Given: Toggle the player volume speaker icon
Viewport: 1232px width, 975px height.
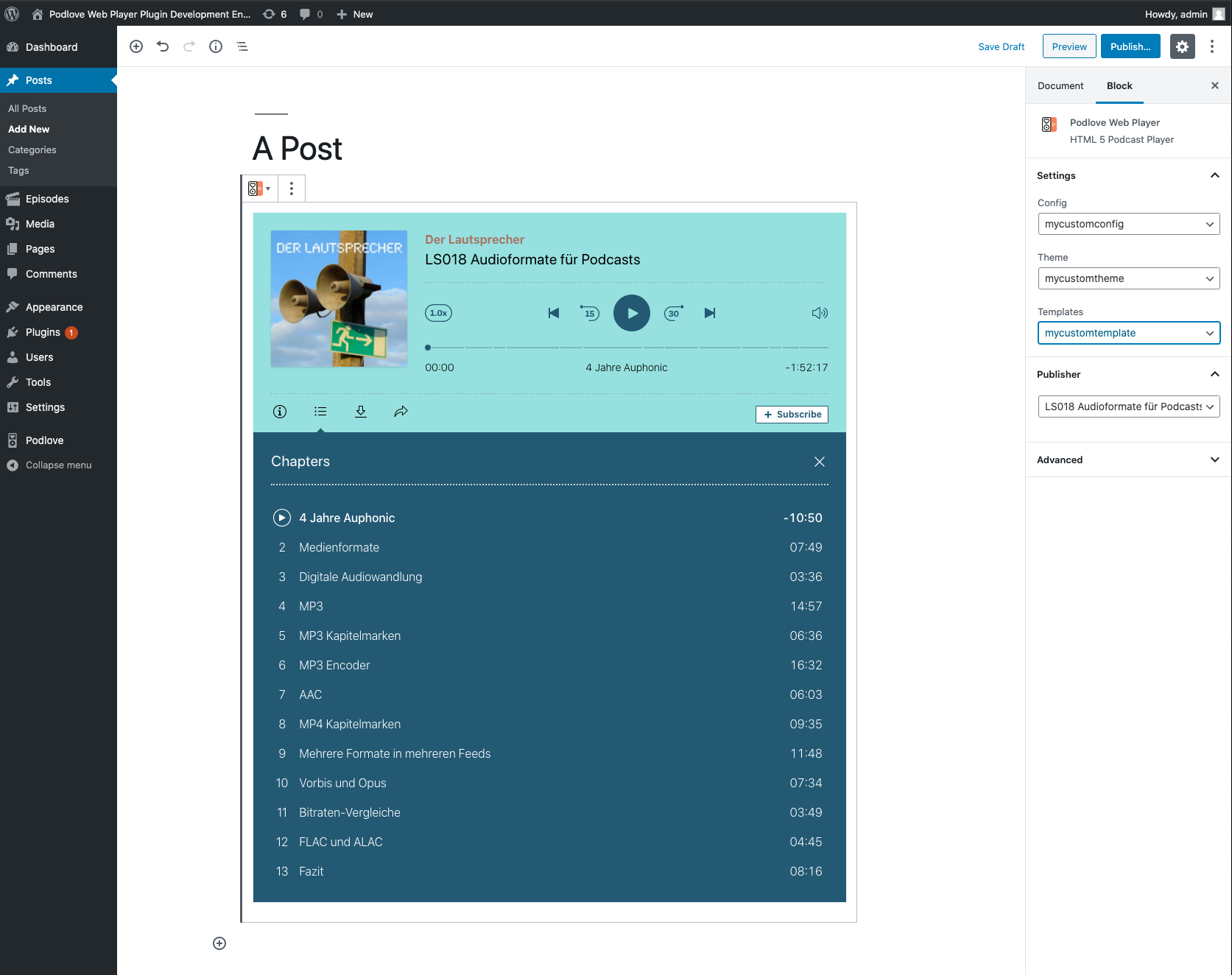Looking at the screenshot, I should coord(820,313).
